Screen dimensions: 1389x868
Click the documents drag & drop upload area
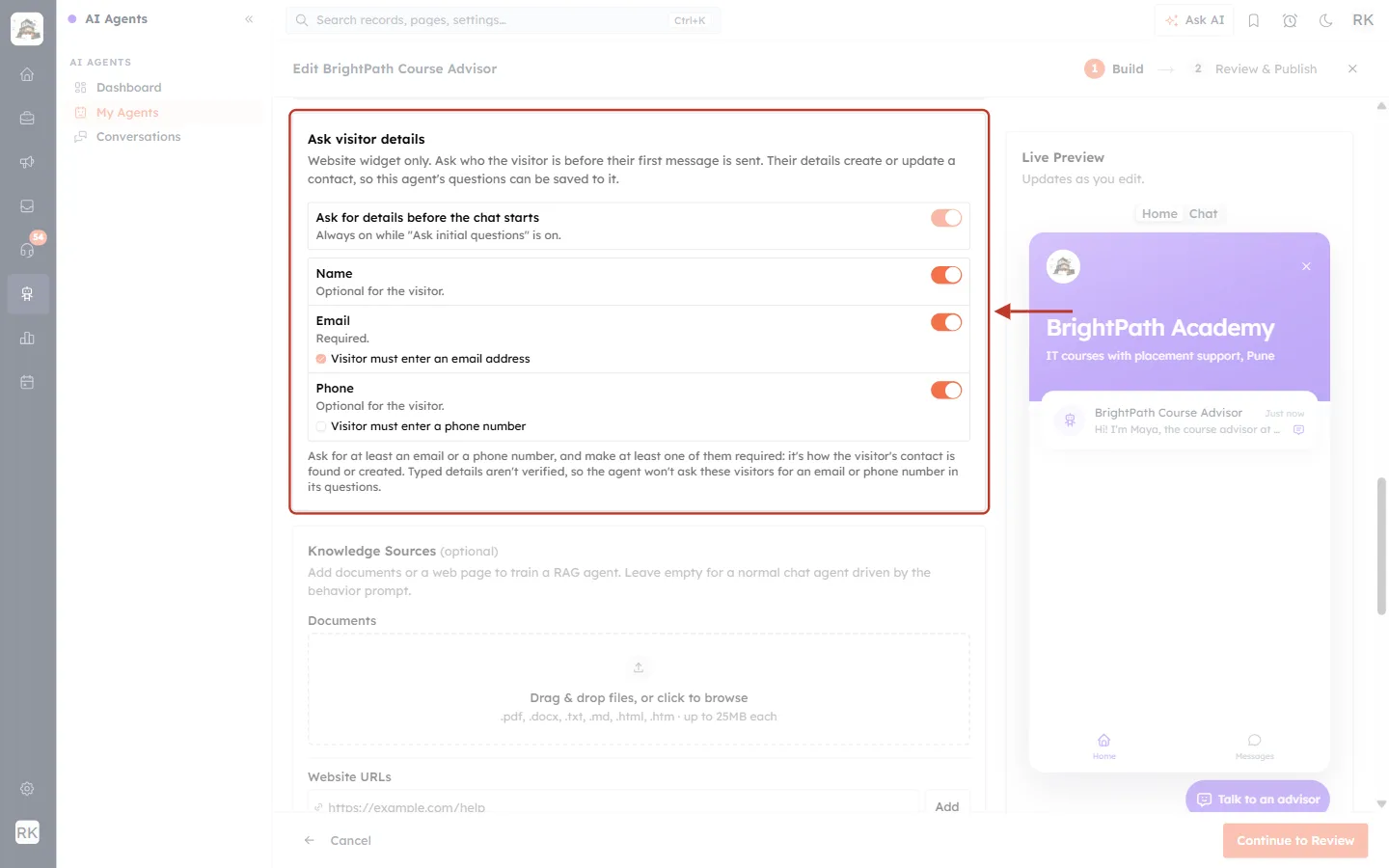[639, 690]
